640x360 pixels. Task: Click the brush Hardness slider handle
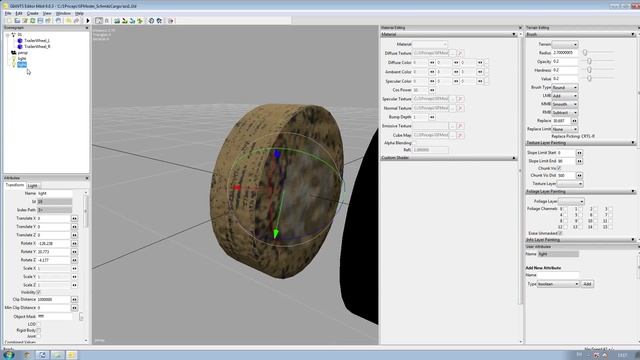pos(589,70)
